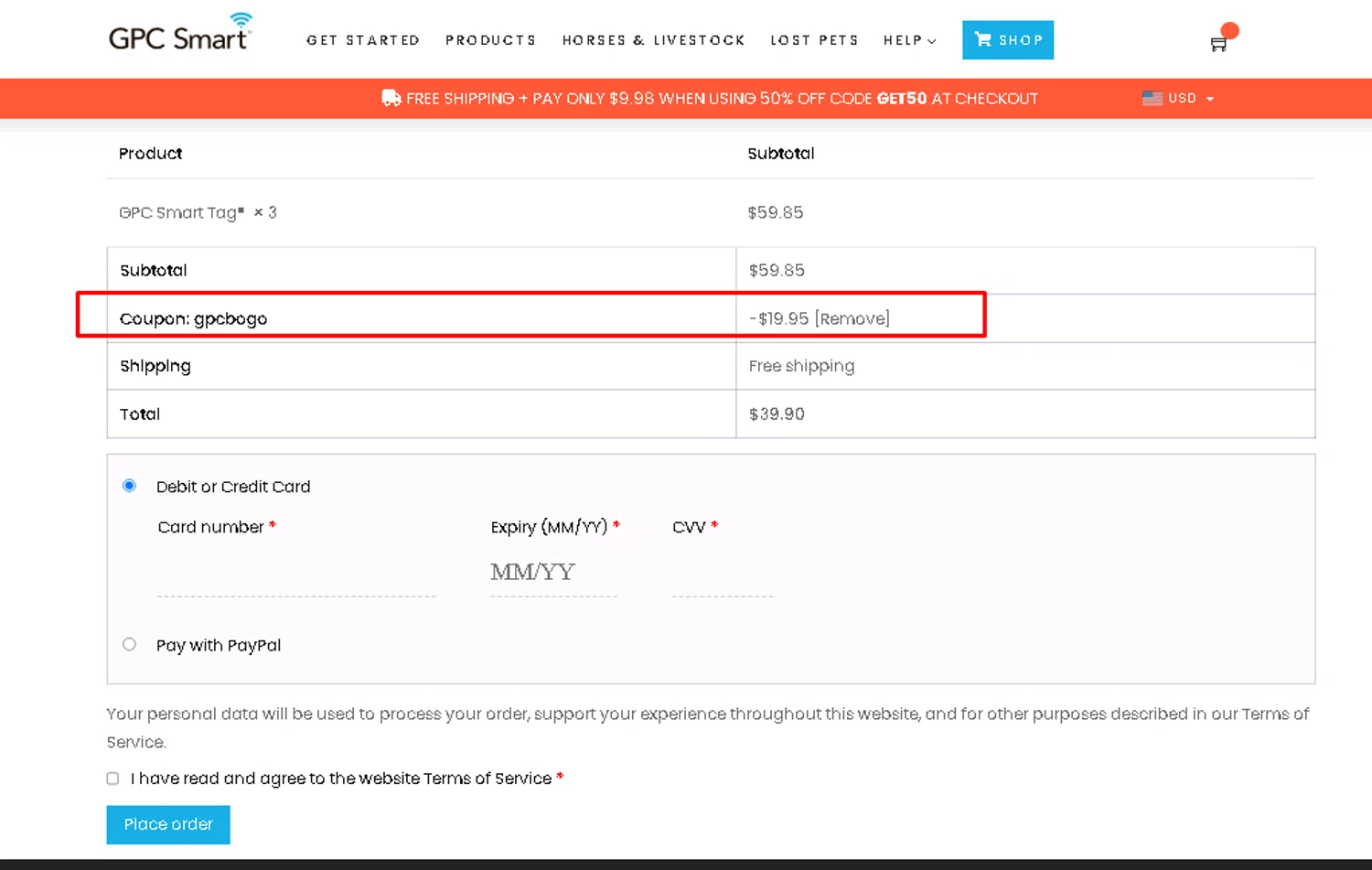
Task: Open the shopping cart icon in header
Action: click(1219, 43)
